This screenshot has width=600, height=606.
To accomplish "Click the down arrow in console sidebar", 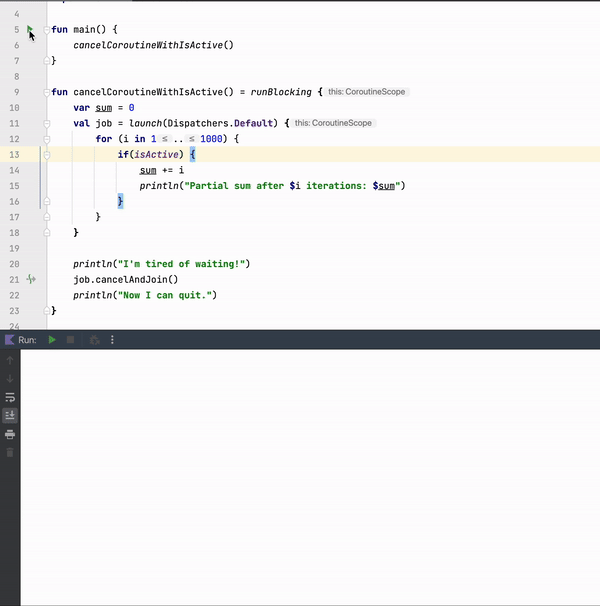I will [x=10, y=378].
